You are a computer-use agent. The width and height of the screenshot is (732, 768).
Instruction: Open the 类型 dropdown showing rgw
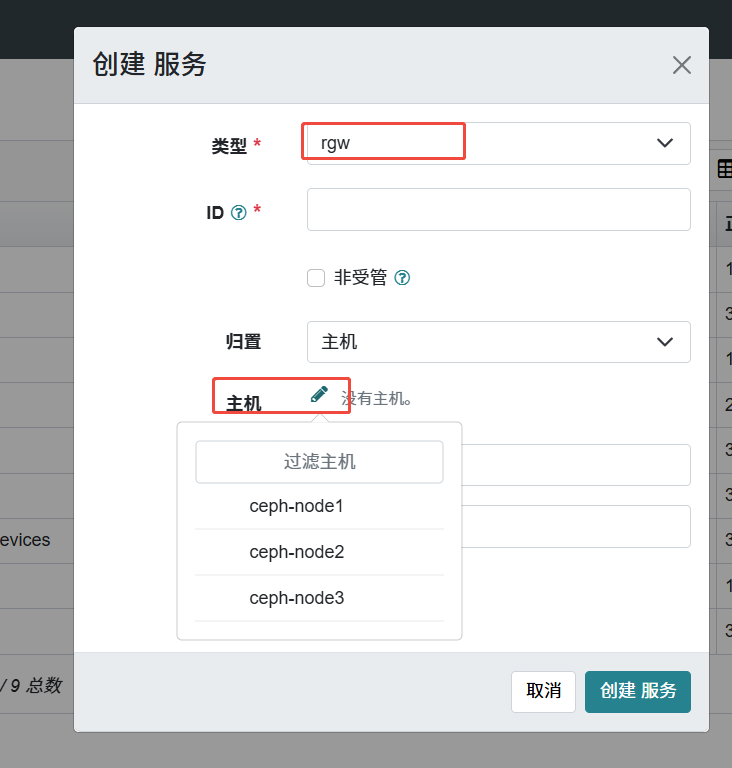click(499, 144)
